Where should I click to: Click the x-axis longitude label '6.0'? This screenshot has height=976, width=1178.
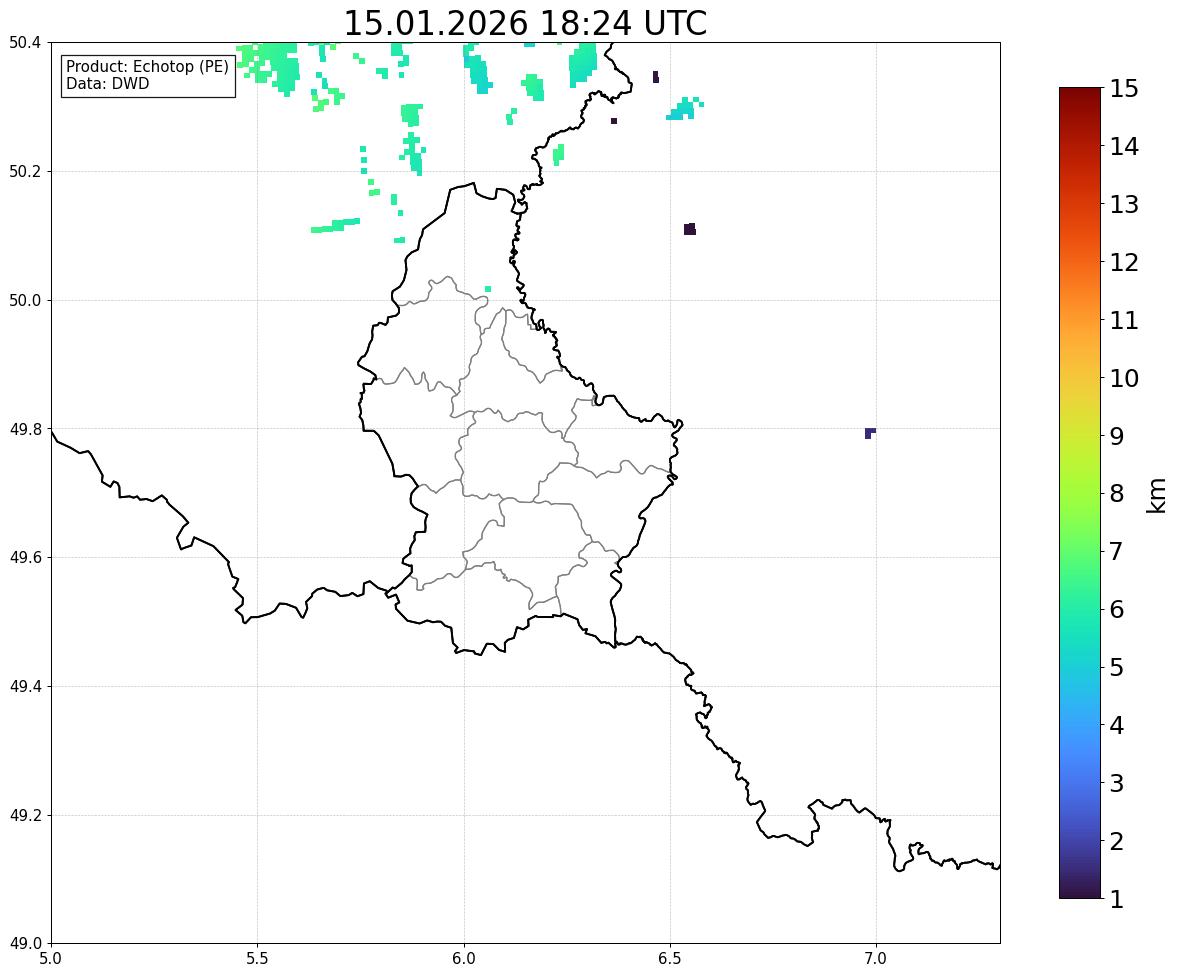point(464,959)
